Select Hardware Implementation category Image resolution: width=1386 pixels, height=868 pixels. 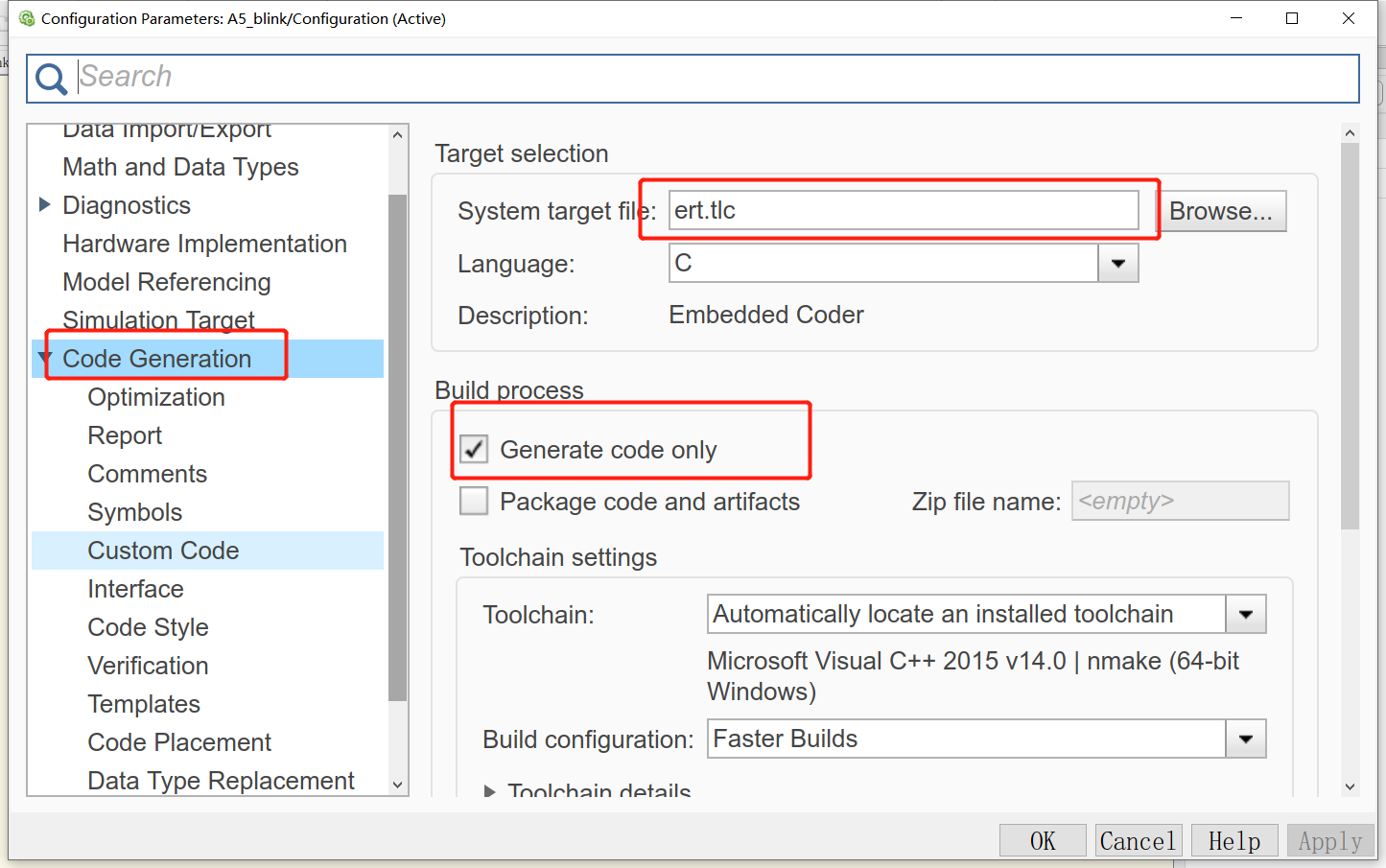204,244
